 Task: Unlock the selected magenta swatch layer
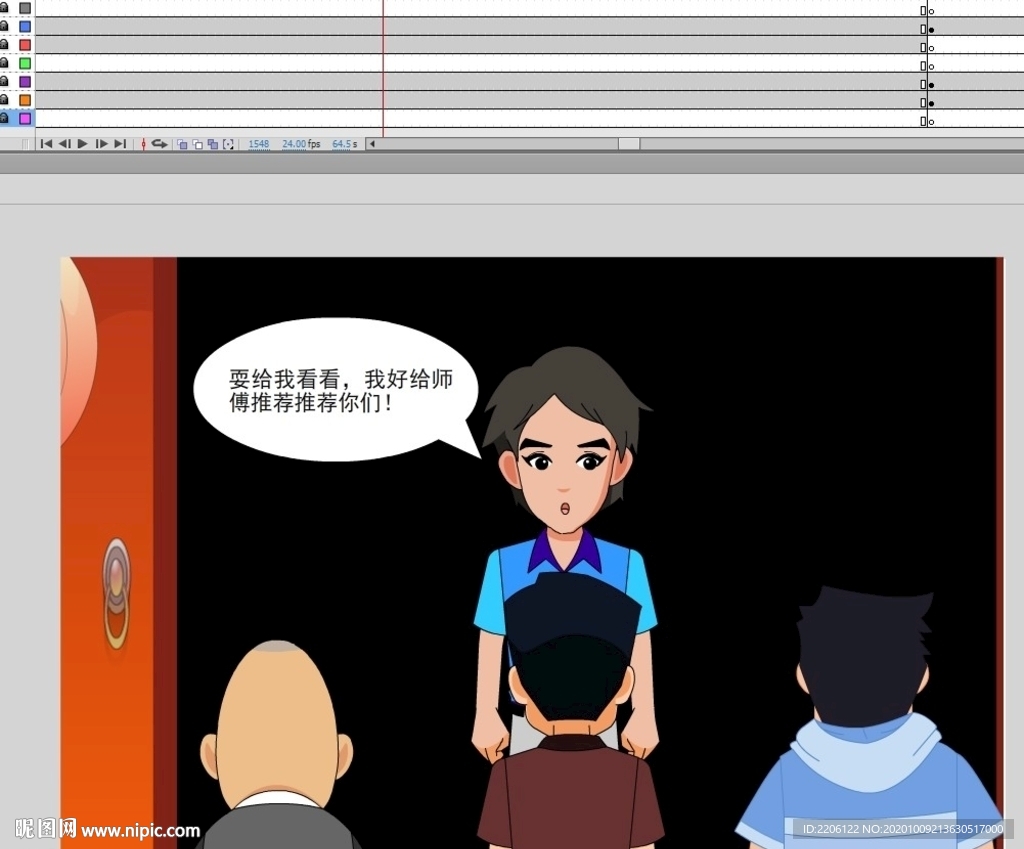tap(4, 118)
